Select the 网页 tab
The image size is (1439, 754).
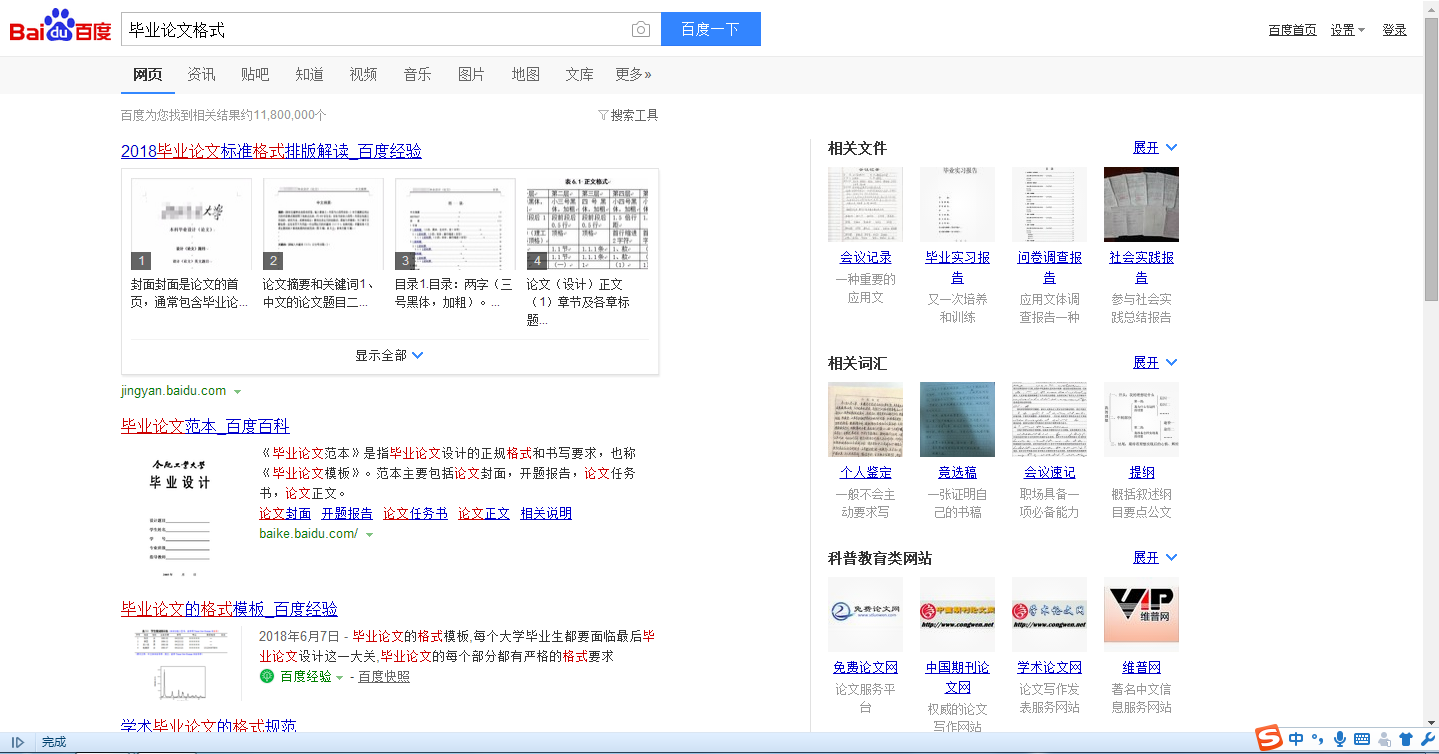[x=148, y=74]
